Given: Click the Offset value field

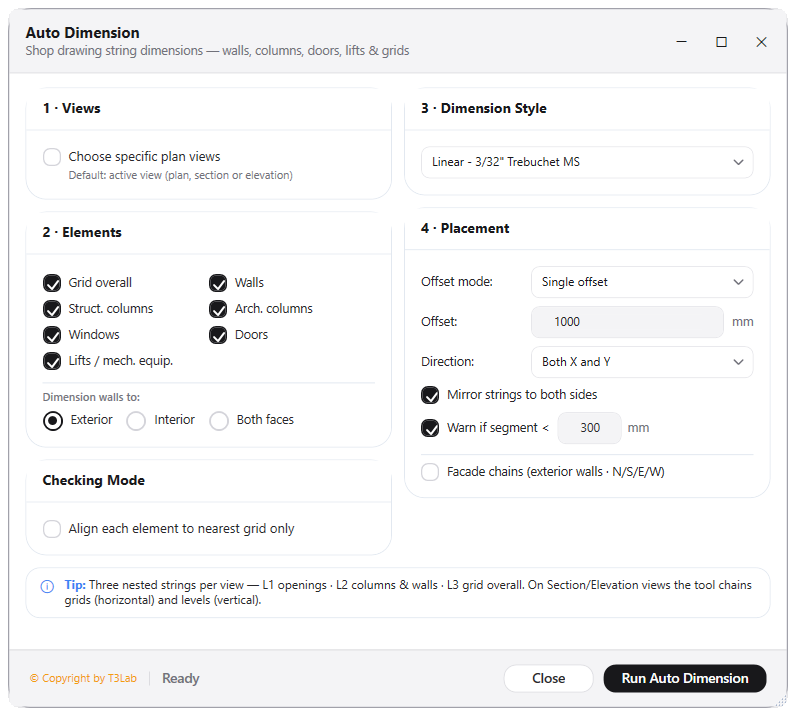Looking at the screenshot, I should tap(627, 322).
